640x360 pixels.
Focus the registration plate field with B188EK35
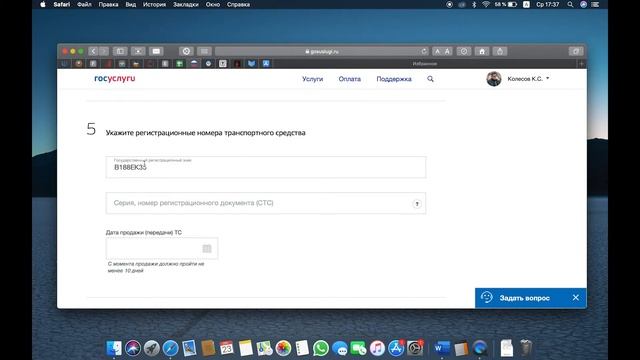click(x=266, y=167)
